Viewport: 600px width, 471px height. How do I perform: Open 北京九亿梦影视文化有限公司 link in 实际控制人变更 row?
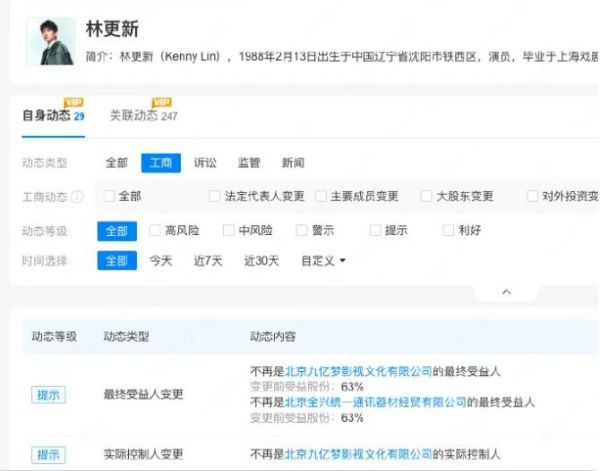click(x=359, y=454)
